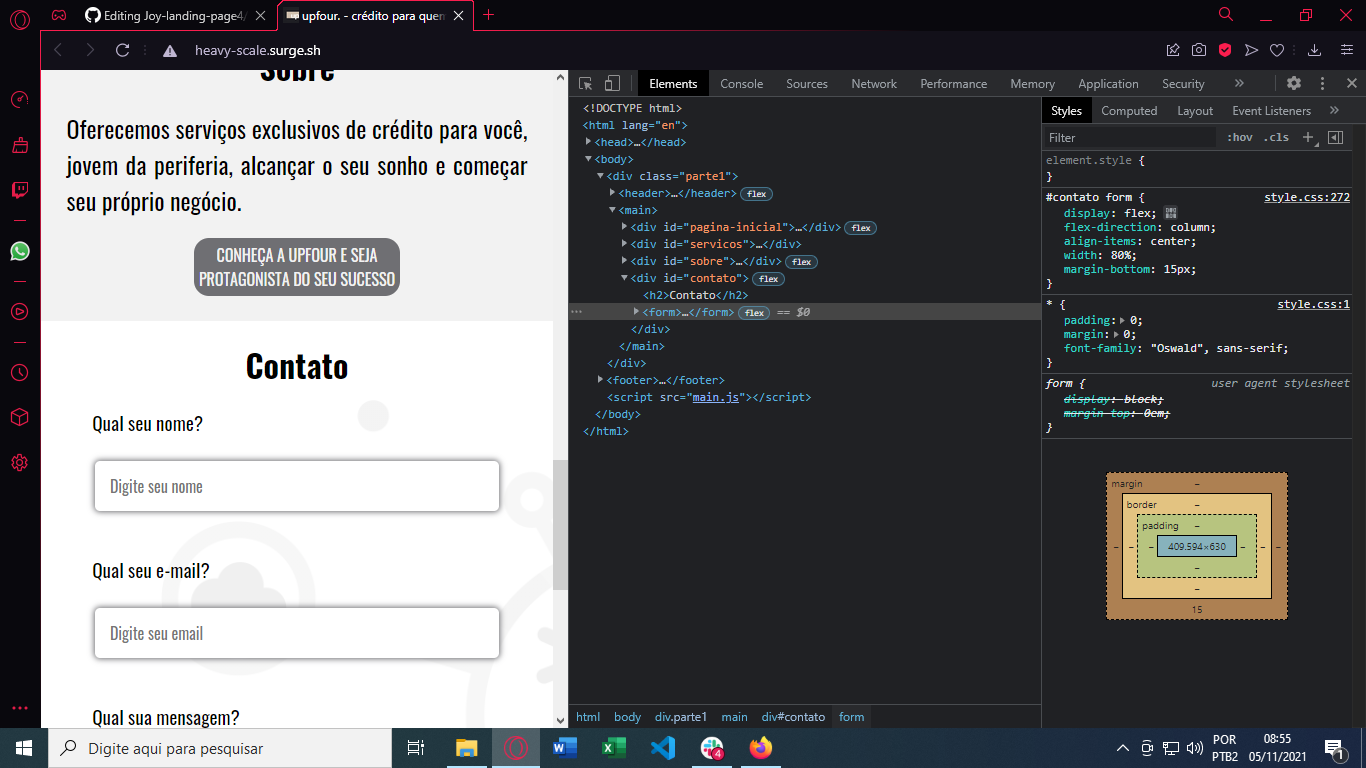Expand the padding shorthand property
The image size is (1366, 768).
pyautogui.click(x=1122, y=321)
